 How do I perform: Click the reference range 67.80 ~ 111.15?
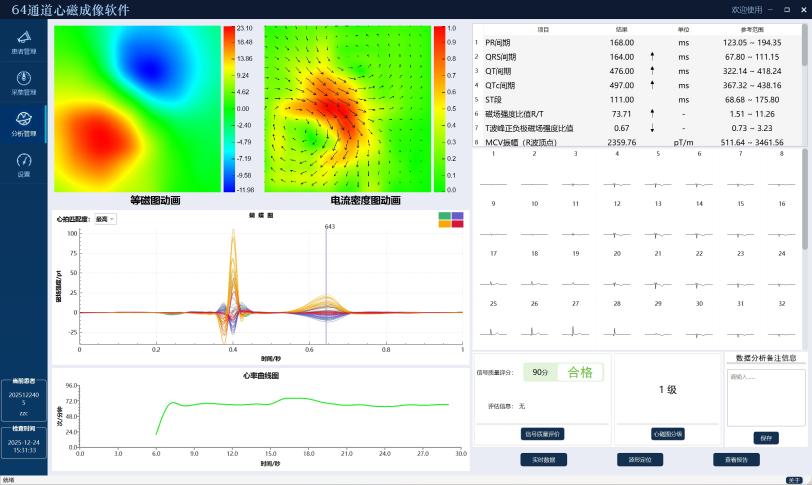[752, 57]
